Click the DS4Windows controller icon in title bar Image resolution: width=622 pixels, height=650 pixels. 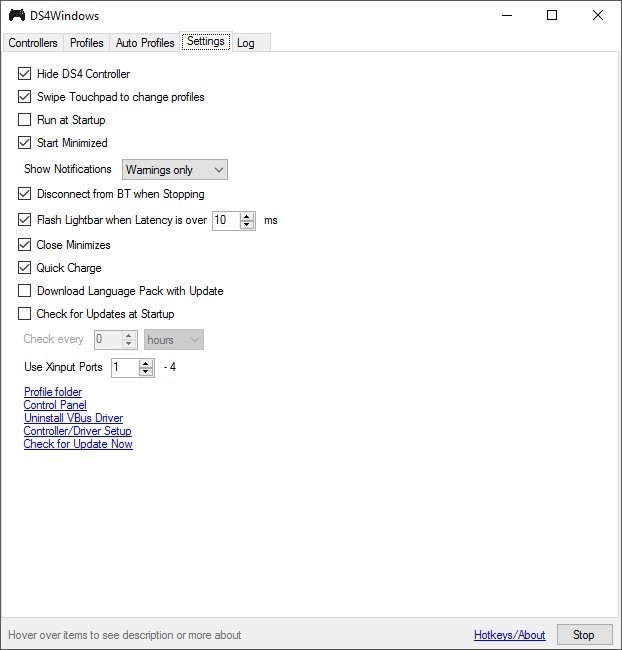click(17, 15)
